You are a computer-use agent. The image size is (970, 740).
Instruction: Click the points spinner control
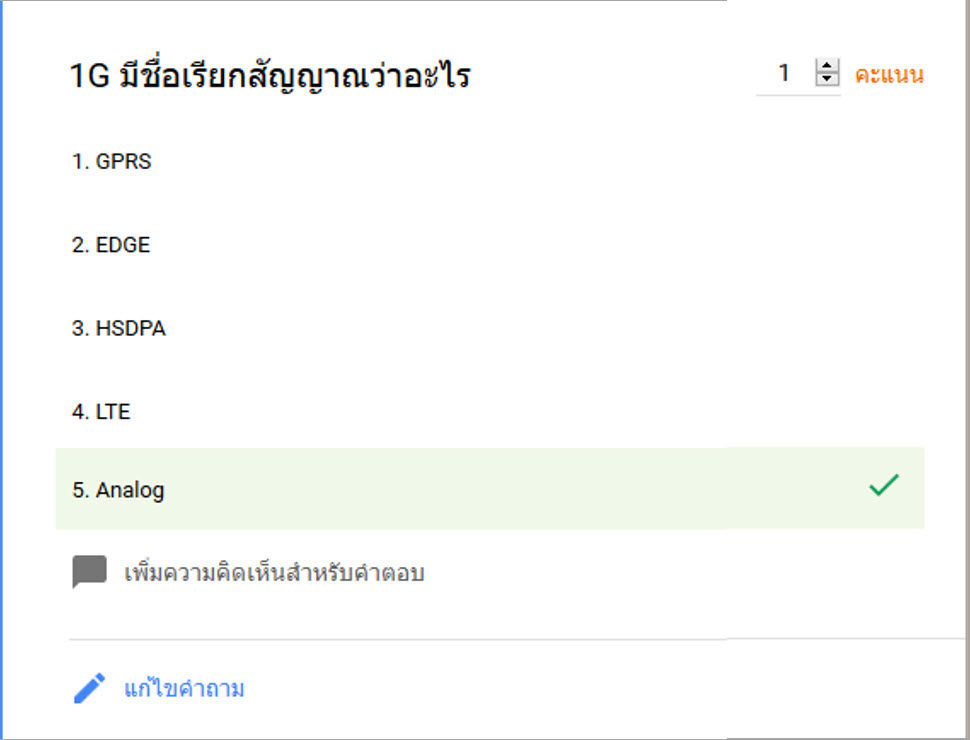point(828,74)
